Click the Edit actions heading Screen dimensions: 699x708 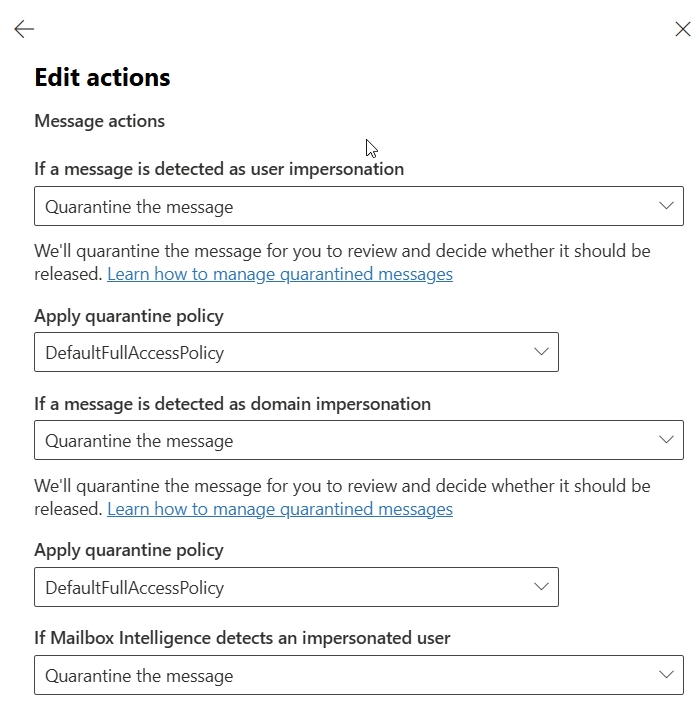(x=103, y=77)
